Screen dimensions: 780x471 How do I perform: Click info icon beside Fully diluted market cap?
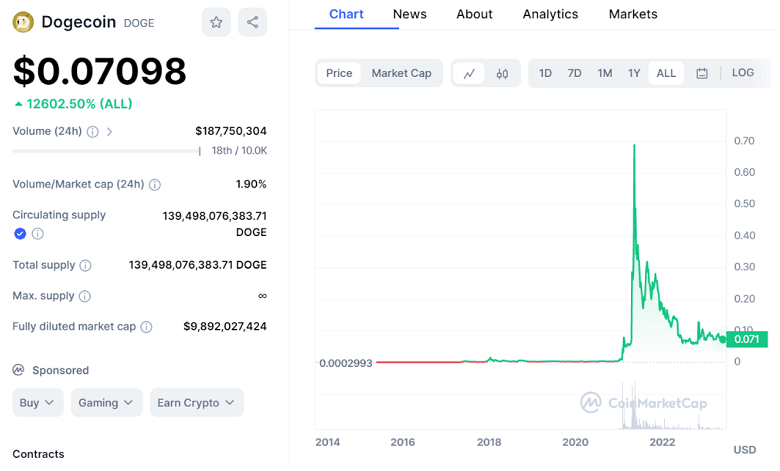point(147,327)
